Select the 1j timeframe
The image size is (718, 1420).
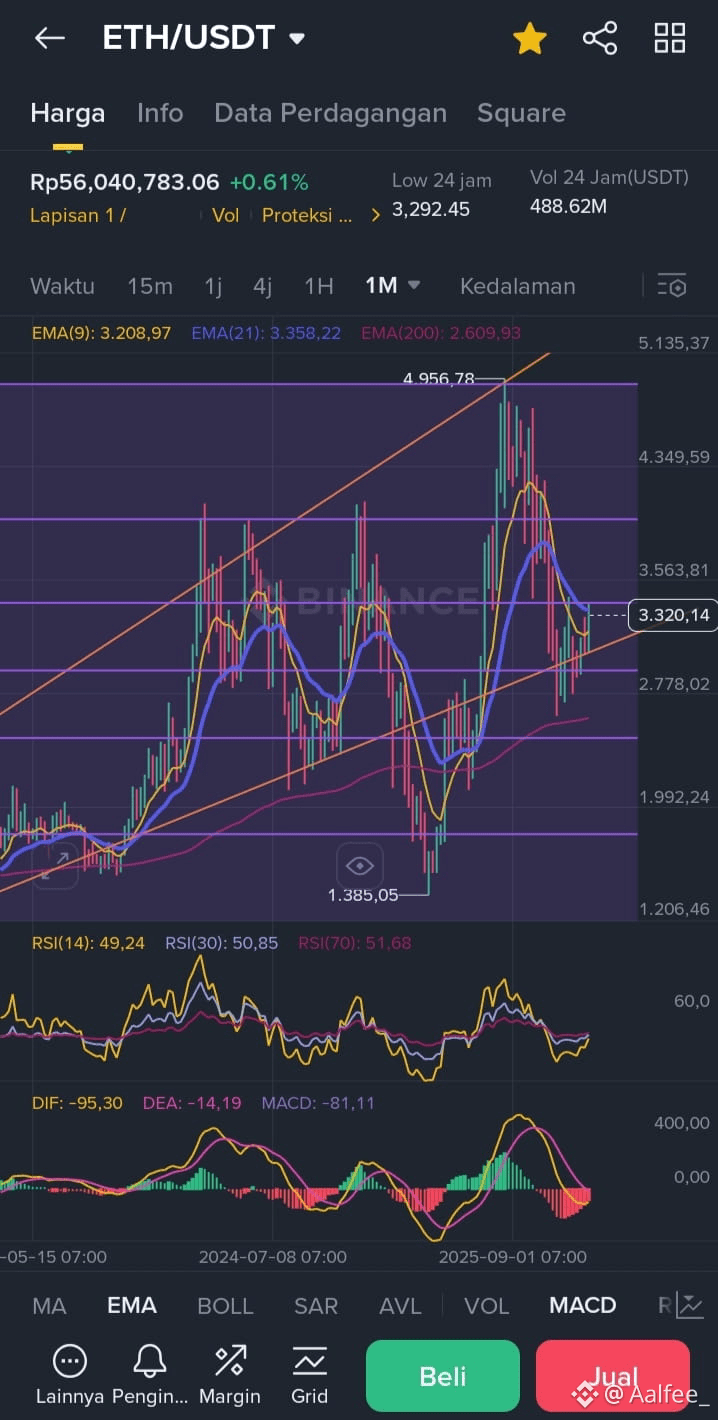(213, 286)
